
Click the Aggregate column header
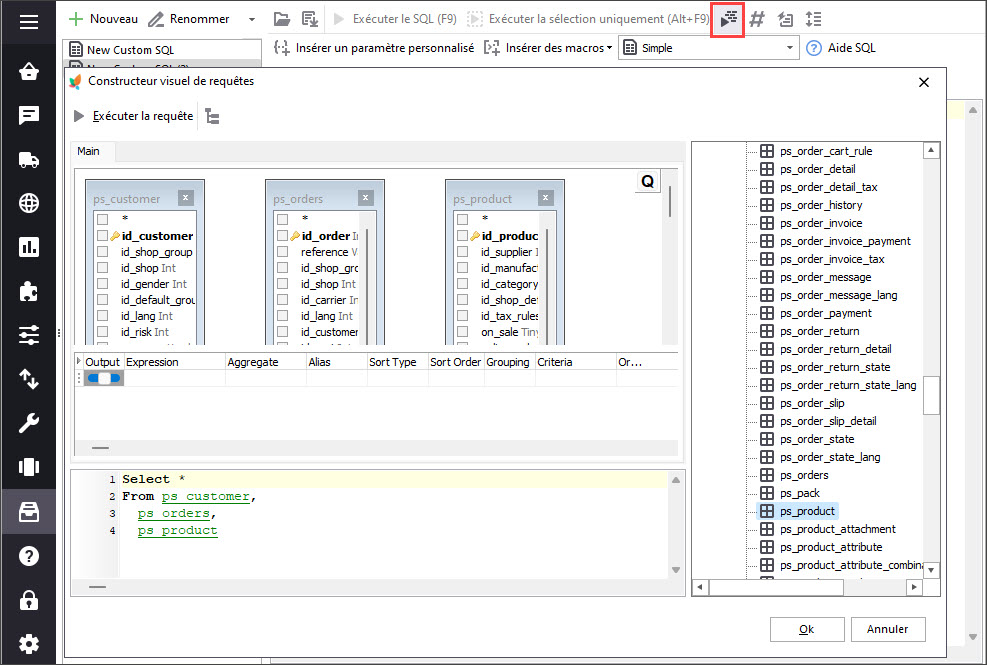pos(266,362)
